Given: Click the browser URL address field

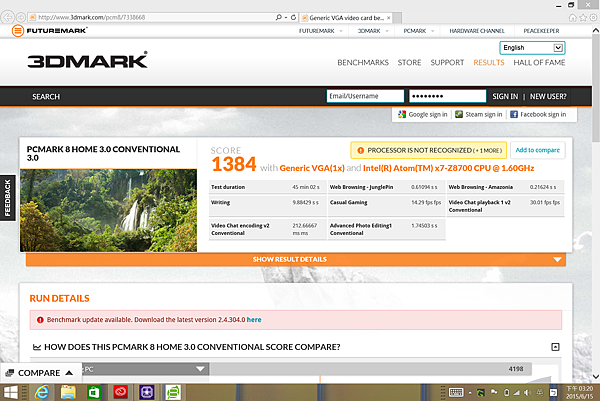Looking at the screenshot, I should (153, 17).
